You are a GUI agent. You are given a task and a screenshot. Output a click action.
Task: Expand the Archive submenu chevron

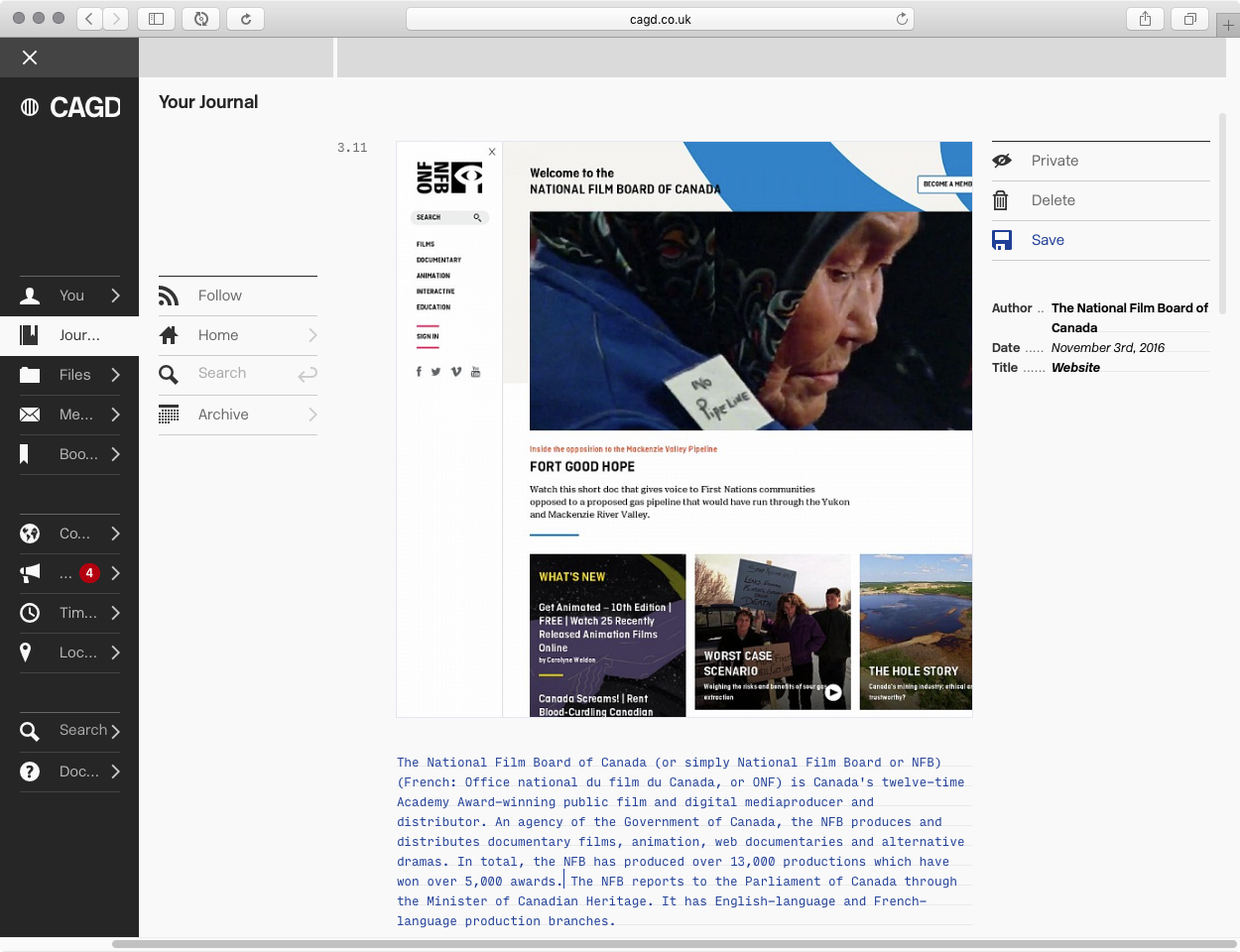pos(312,415)
